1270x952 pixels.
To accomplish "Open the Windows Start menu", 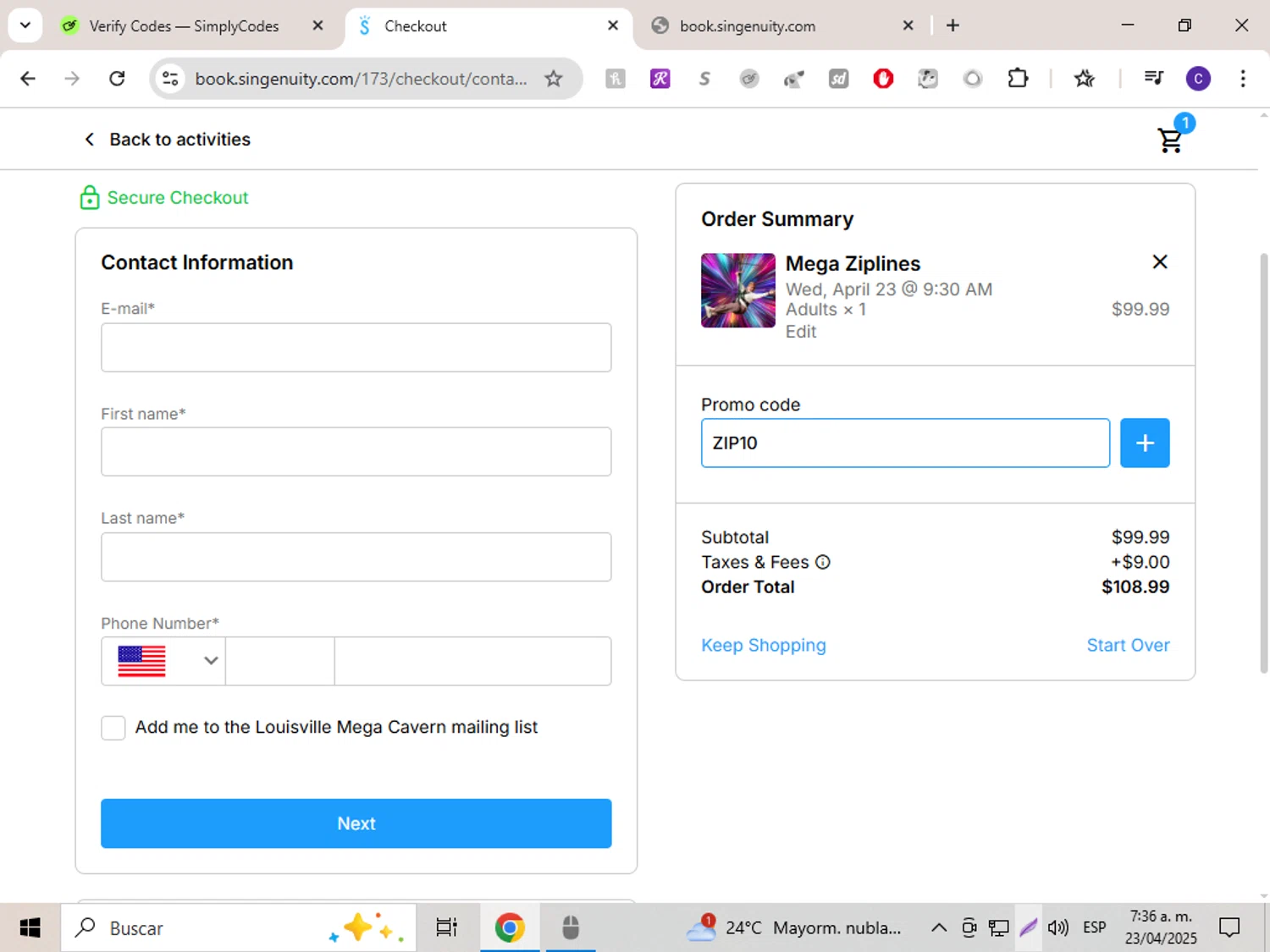I will pyautogui.click(x=30, y=928).
